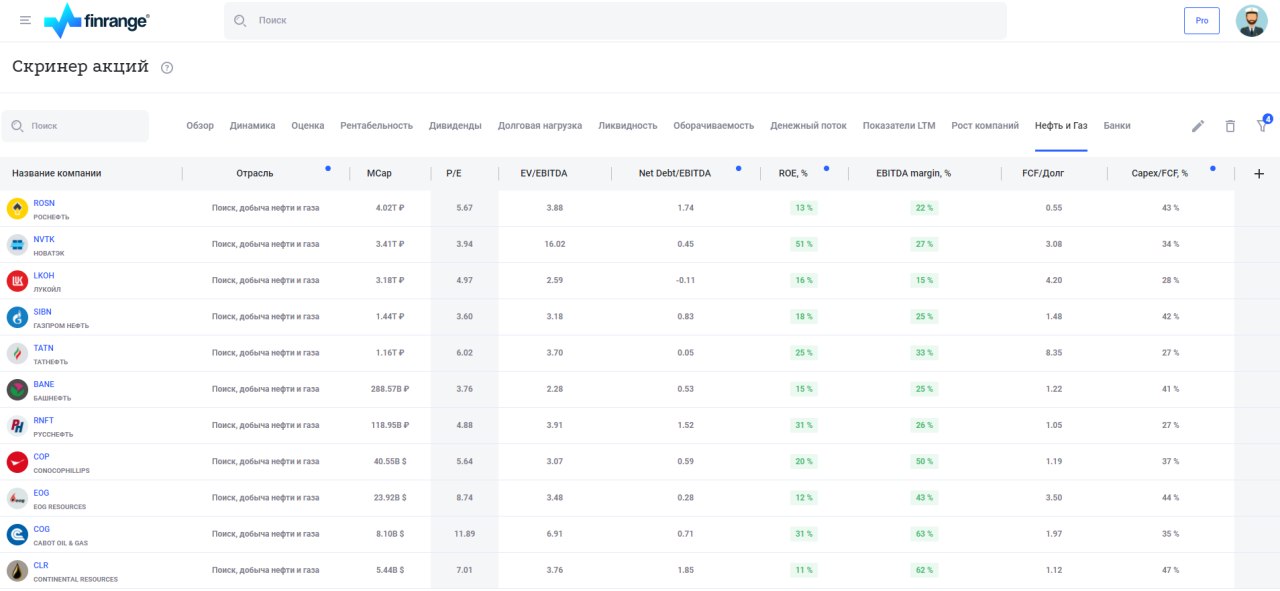The height and width of the screenshot is (591, 1280).
Task: Open the user avatar profile
Action: (x=1251, y=20)
